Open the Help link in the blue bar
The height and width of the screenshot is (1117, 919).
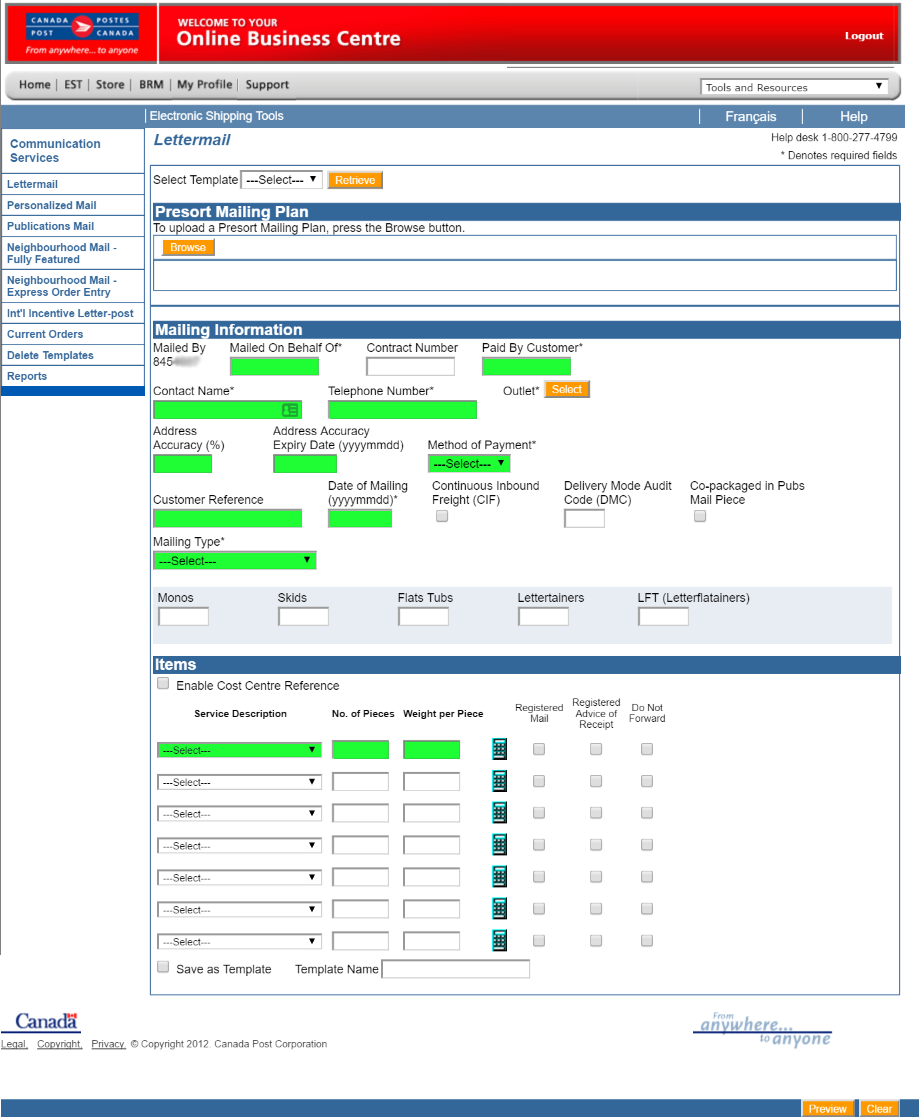(853, 116)
